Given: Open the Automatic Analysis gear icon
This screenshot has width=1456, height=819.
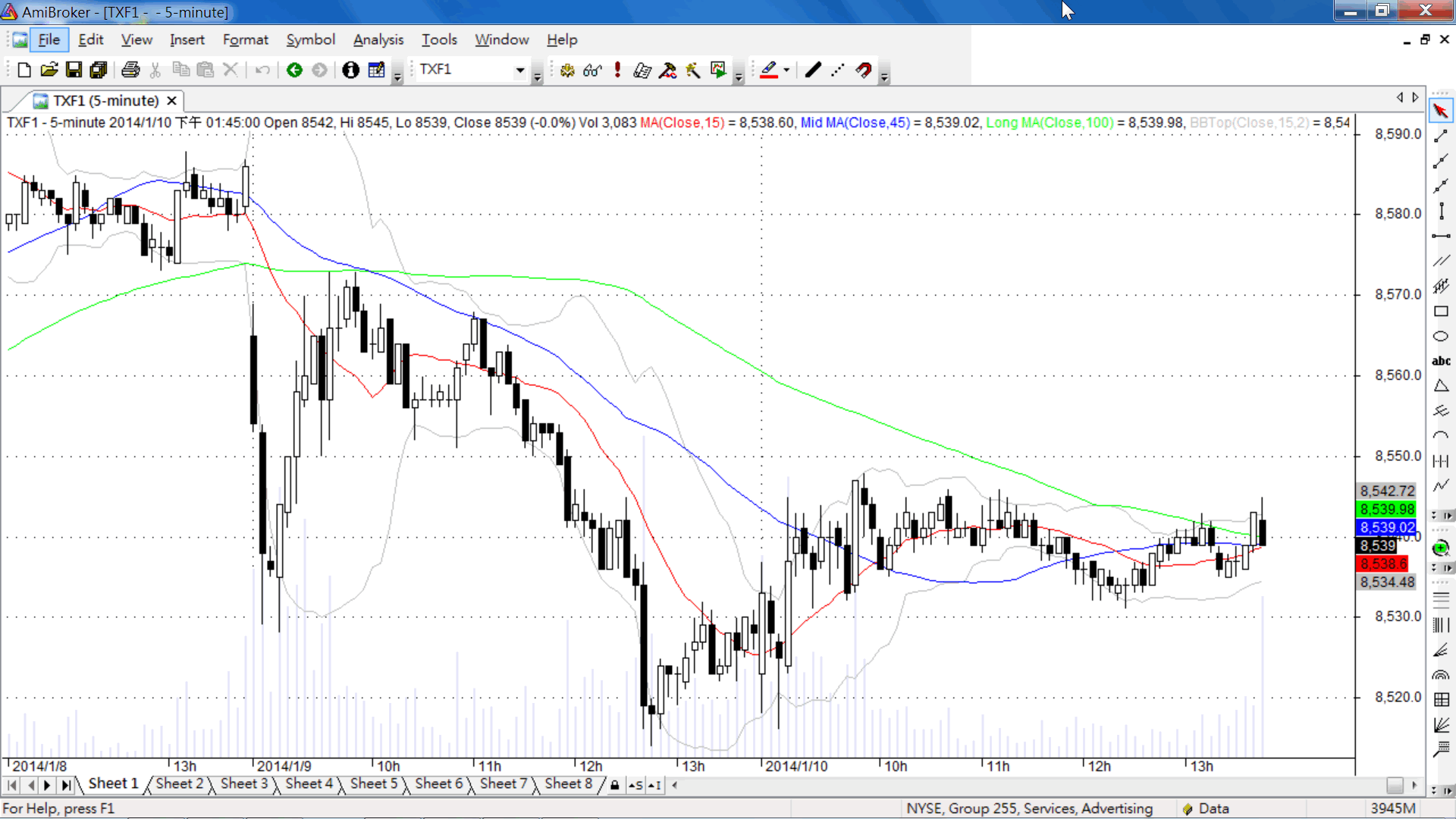Looking at the screenshot, I should 566,70.
